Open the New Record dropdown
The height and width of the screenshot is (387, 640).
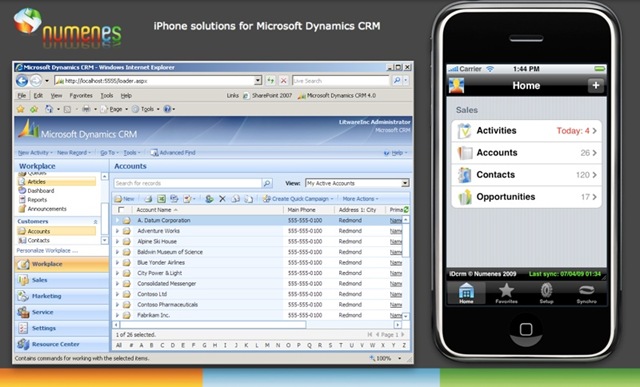pos(73,153)
